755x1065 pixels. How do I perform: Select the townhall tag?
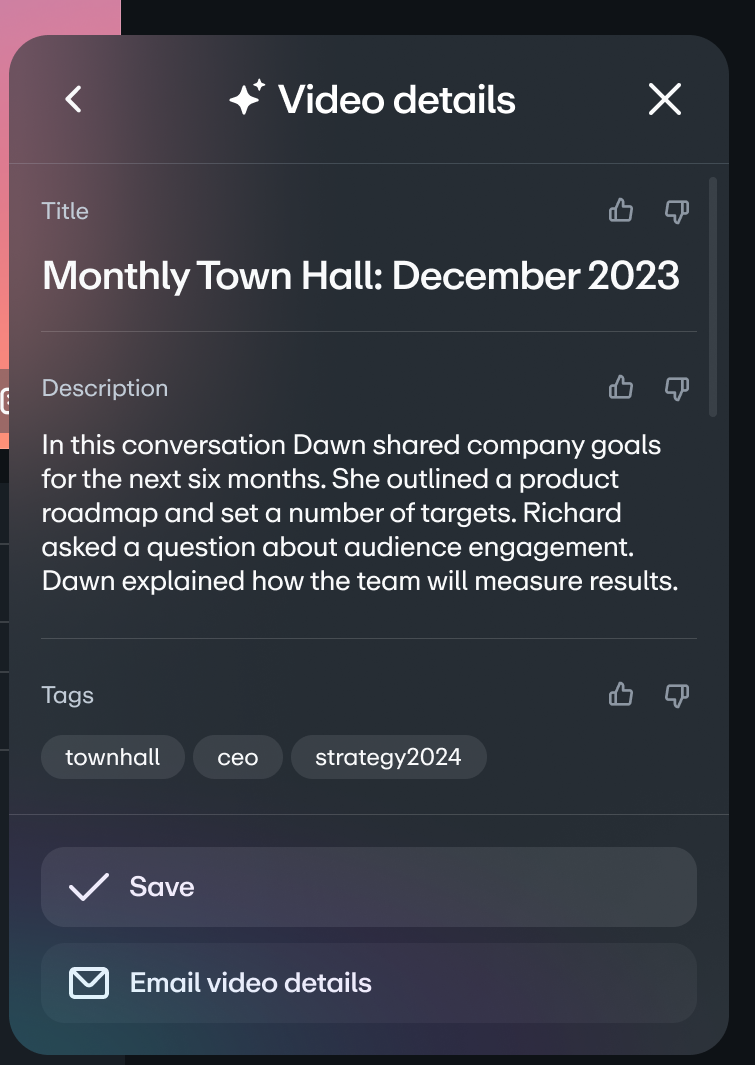tap(113, 757)
